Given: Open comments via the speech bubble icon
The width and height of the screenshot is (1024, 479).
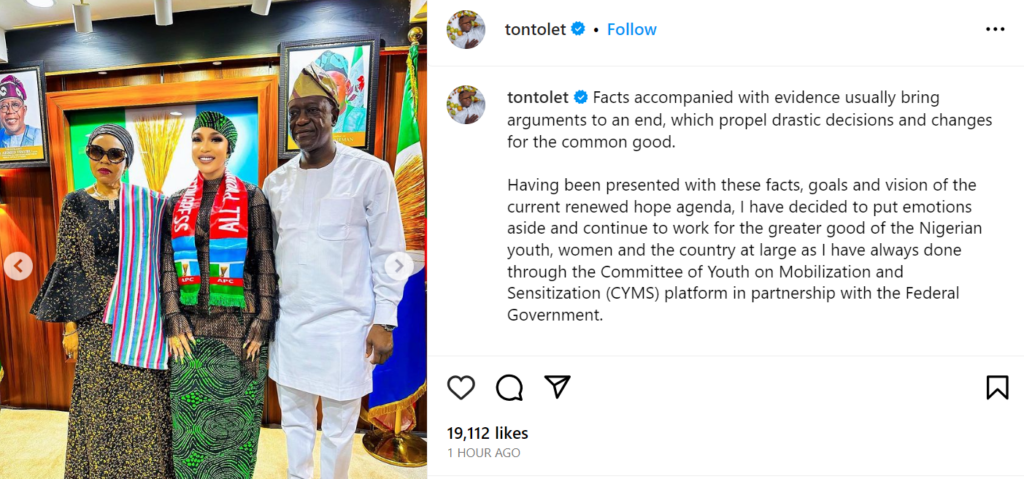Looking at the screenshot, I should click(509, 388).
